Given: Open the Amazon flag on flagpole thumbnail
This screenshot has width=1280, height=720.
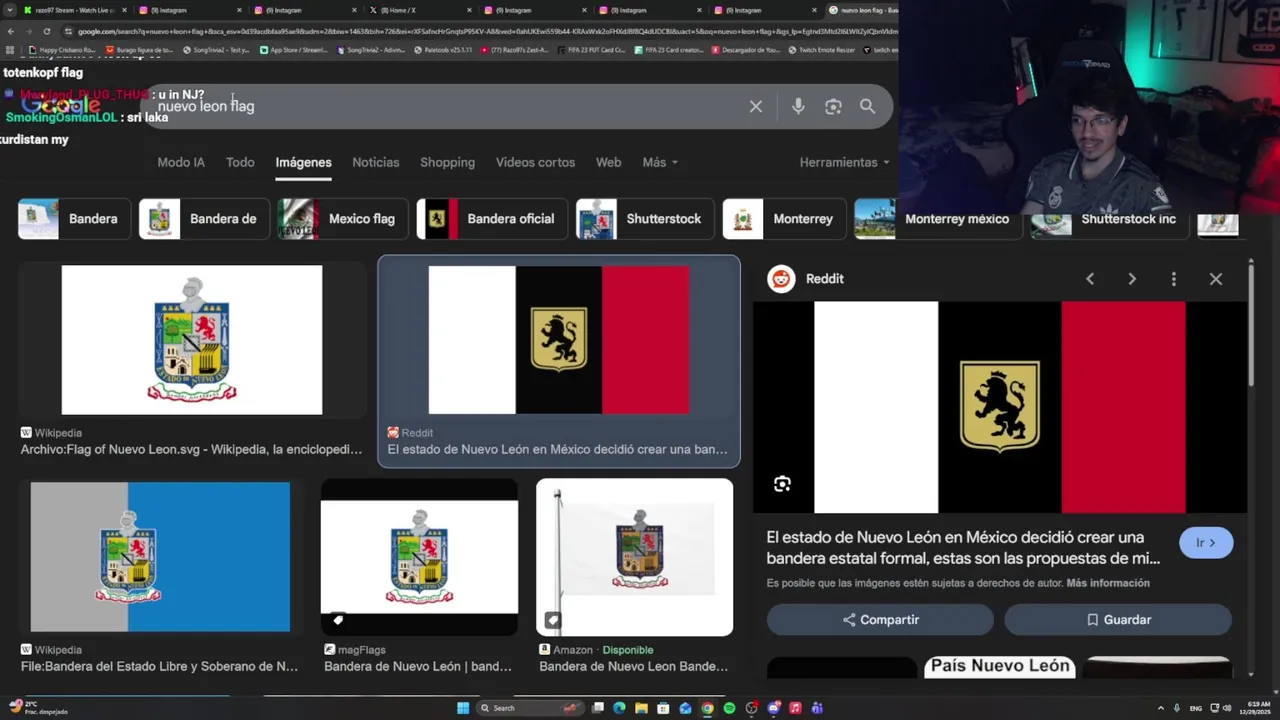Looking at the screenshot, I should coord(634,557).
